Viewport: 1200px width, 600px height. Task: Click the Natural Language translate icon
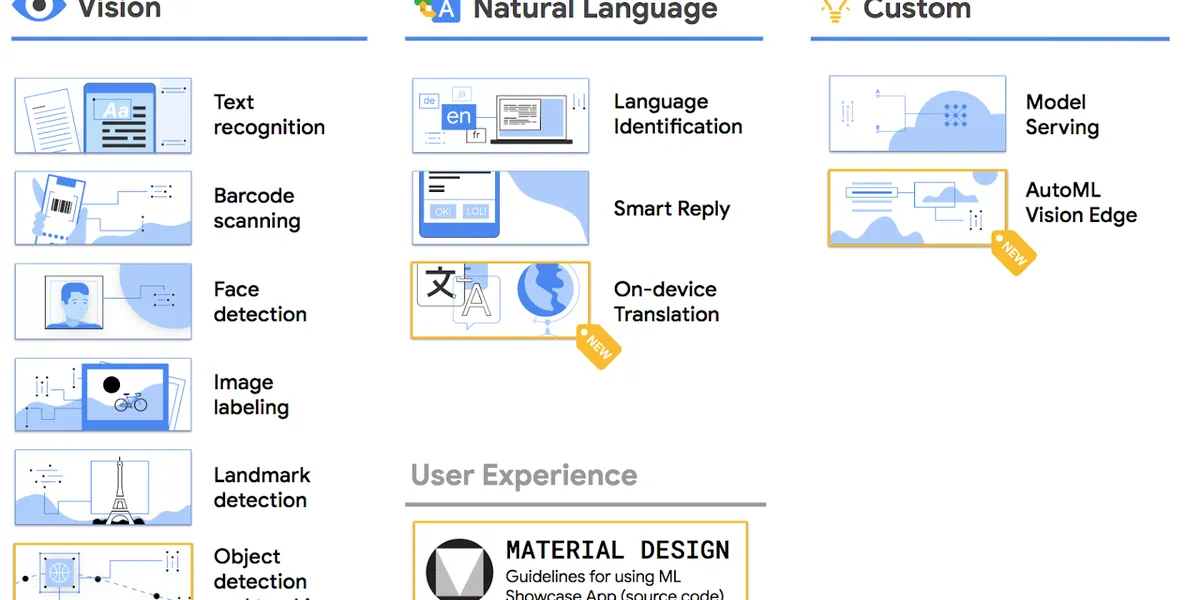coord(437,9)
